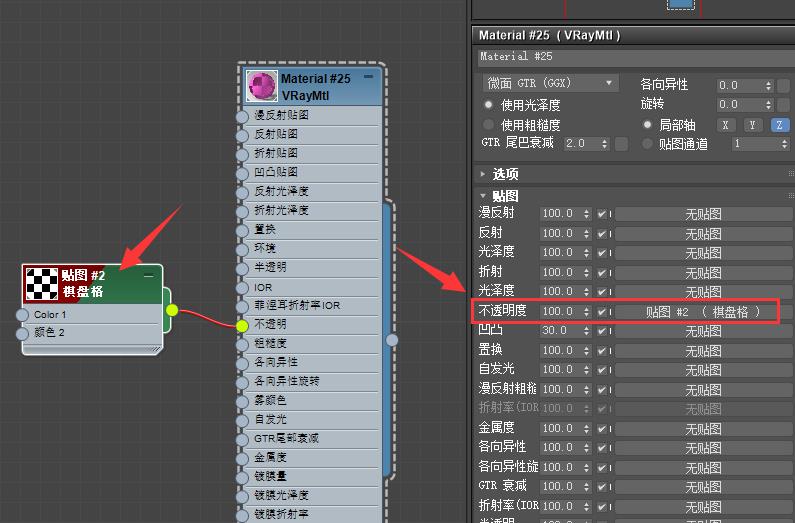Screen dimensions: 795x523
Task: Click the 漫反射 100.0 amount field
Action: (560, 214)
